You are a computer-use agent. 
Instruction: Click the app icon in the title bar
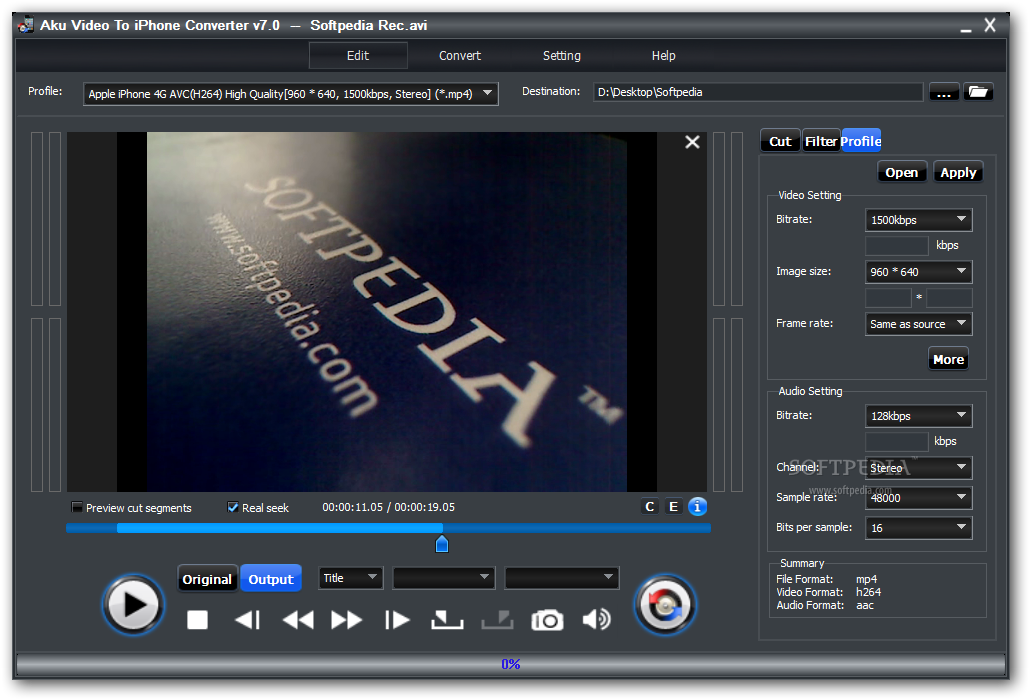[x=26, y=25]
